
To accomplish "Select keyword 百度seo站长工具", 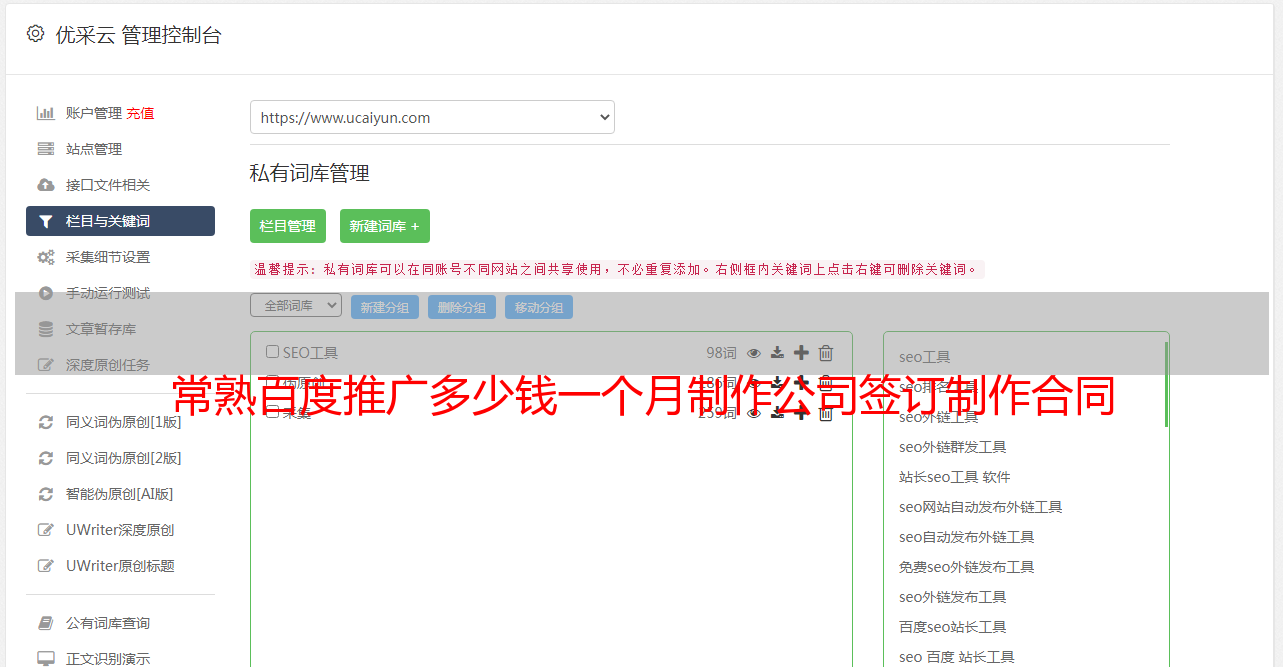I will pyautogui.click(x=953, y=627).
